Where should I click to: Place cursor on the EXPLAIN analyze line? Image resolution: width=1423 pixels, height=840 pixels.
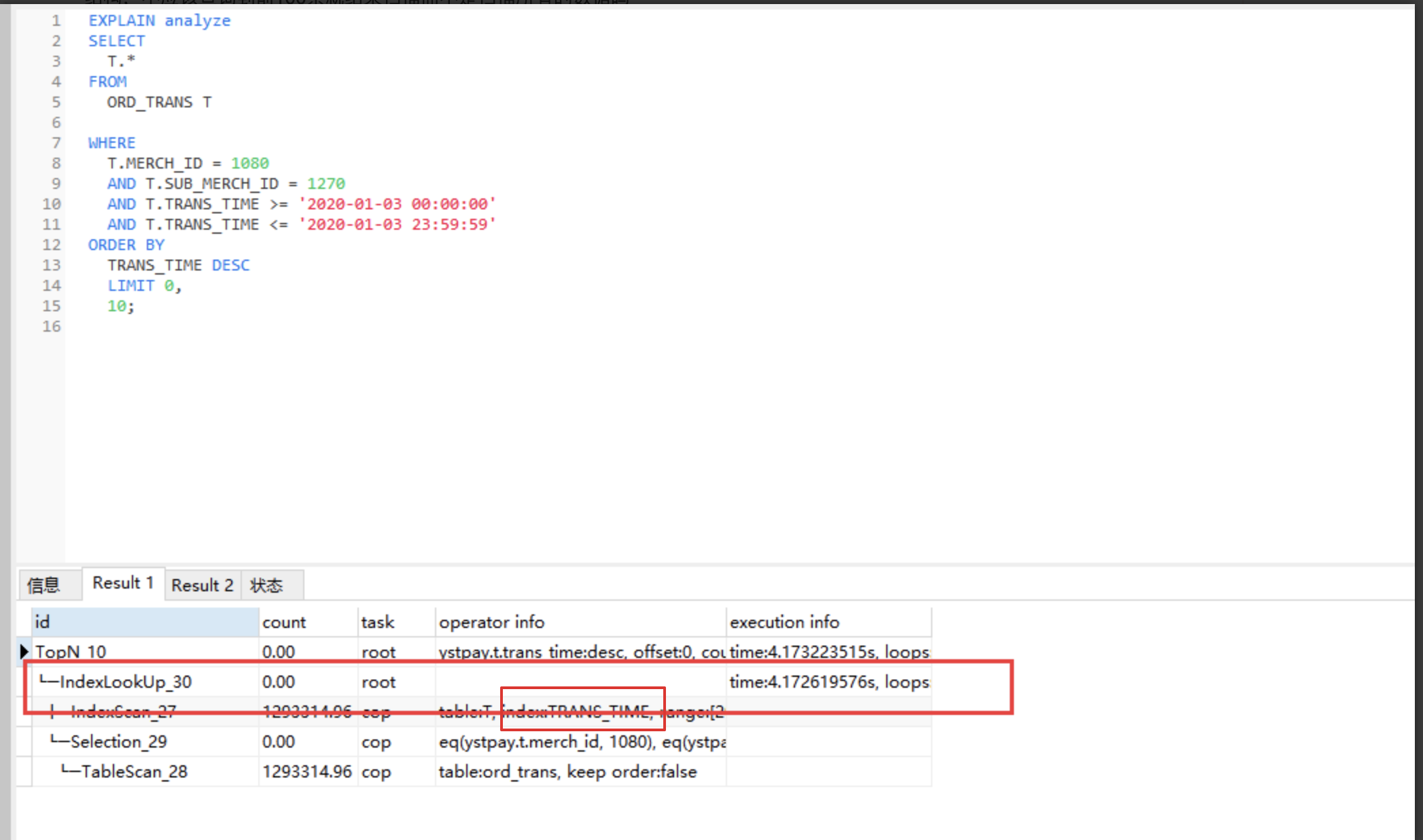pyautogui.click(x=159, y=20)
